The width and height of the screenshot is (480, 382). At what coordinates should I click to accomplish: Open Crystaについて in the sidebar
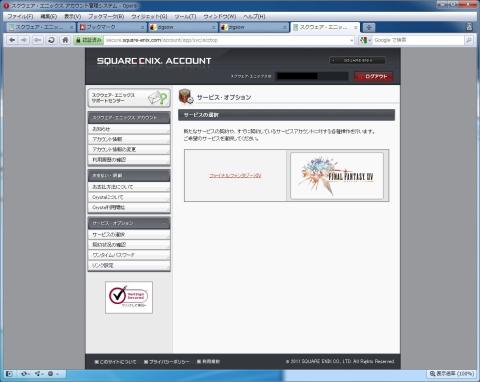[129, 197]
